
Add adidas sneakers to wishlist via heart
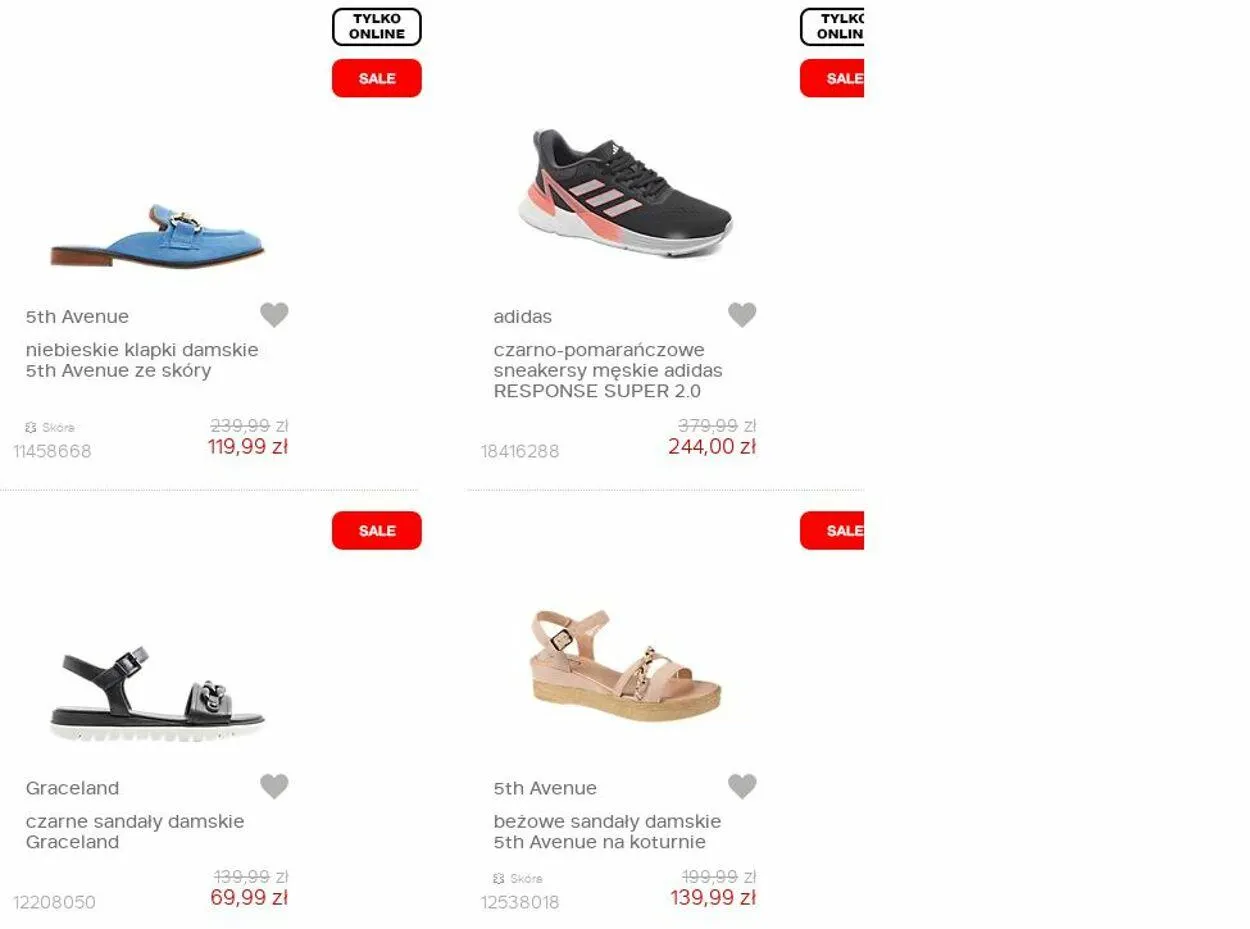[742, 315]
